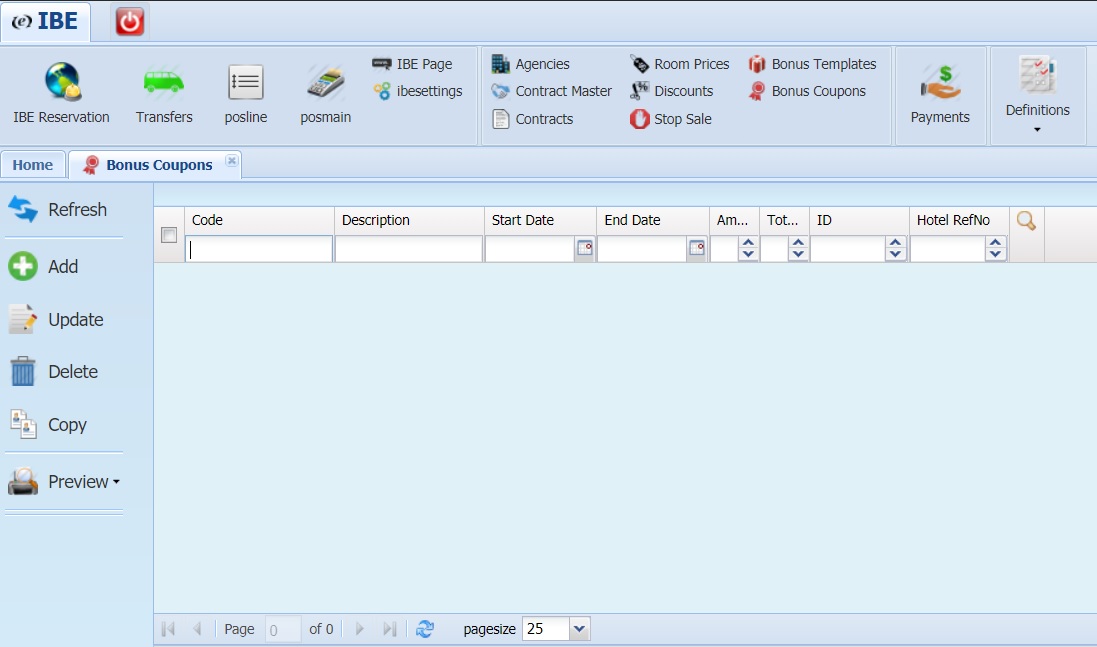1097x647 pixels.
Task: Open the Payments hand with dollar icon
Action: (x=940, y=83)
